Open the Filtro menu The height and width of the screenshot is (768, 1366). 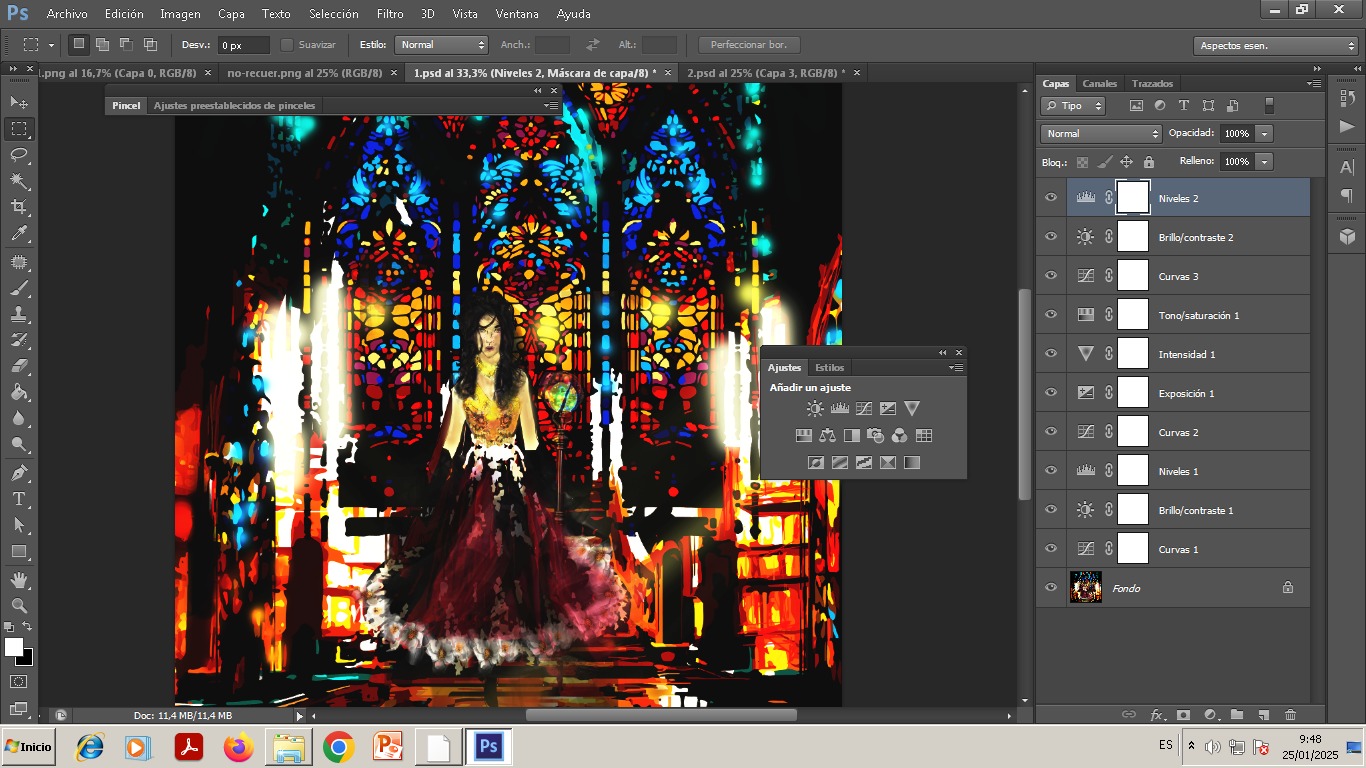tap(390, 14)
